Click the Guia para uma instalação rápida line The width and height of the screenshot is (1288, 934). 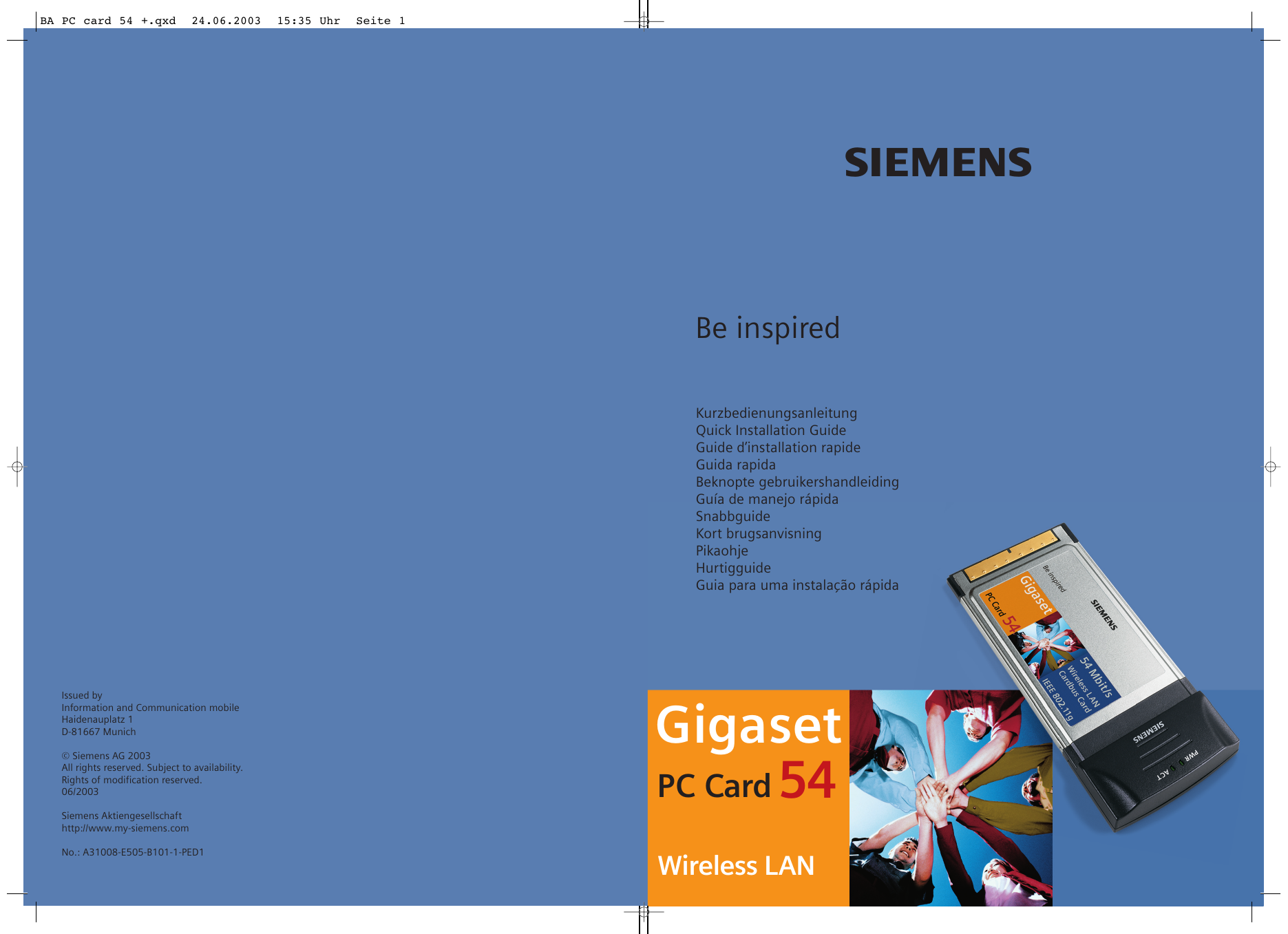coord(796,585)
